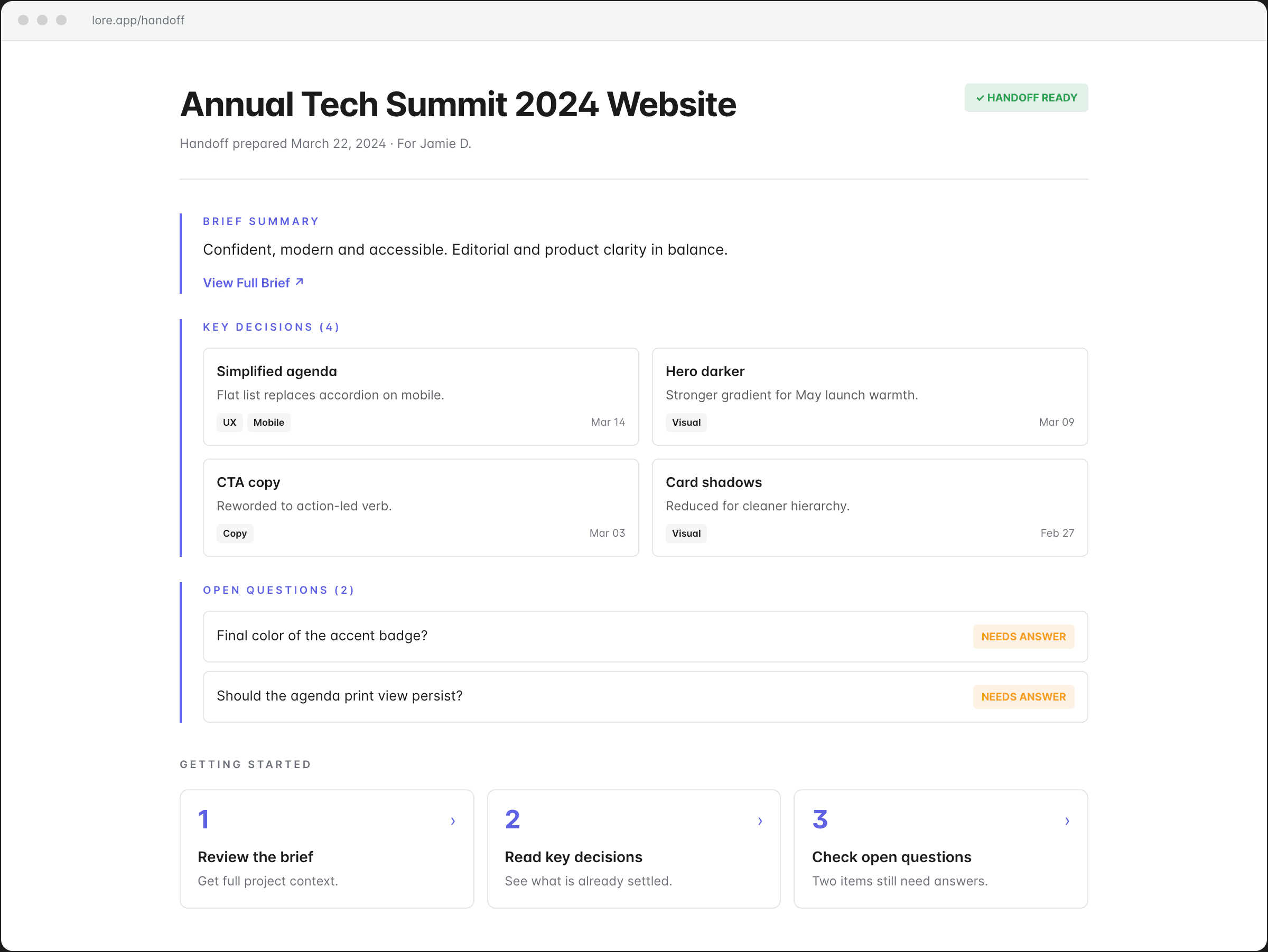
Task: Click the lore.app/handoff address bar
Action: pyautogui.click(x=138, y=21)
